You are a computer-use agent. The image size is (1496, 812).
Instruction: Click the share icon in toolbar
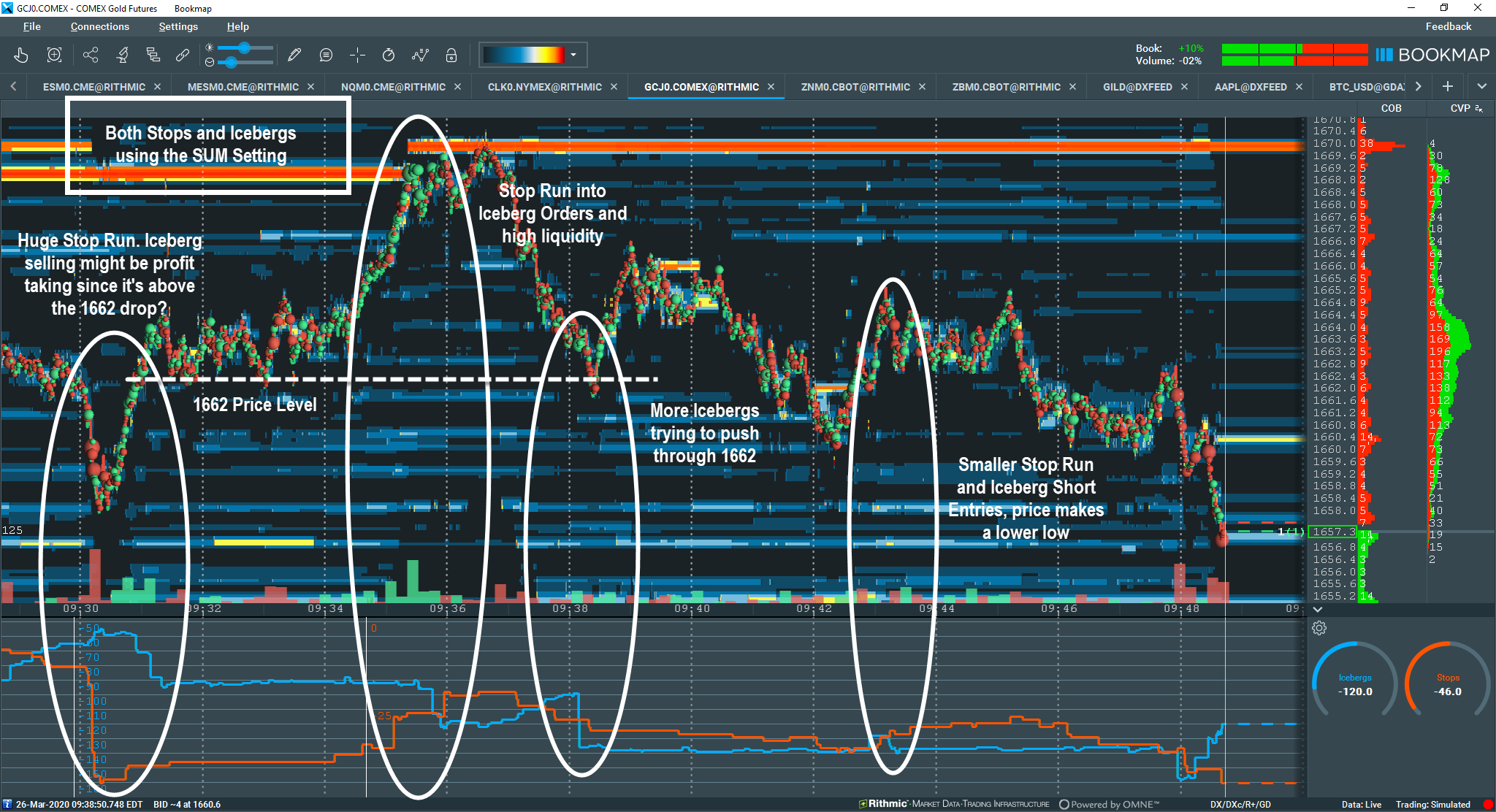click(91, 55)
